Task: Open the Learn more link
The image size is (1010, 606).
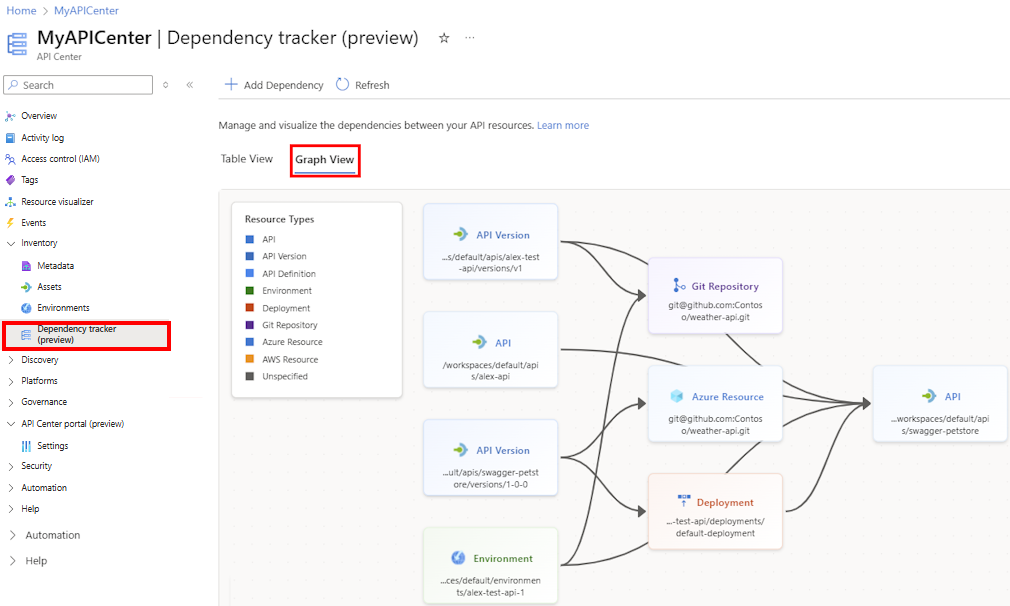Action: pos(563,125)
